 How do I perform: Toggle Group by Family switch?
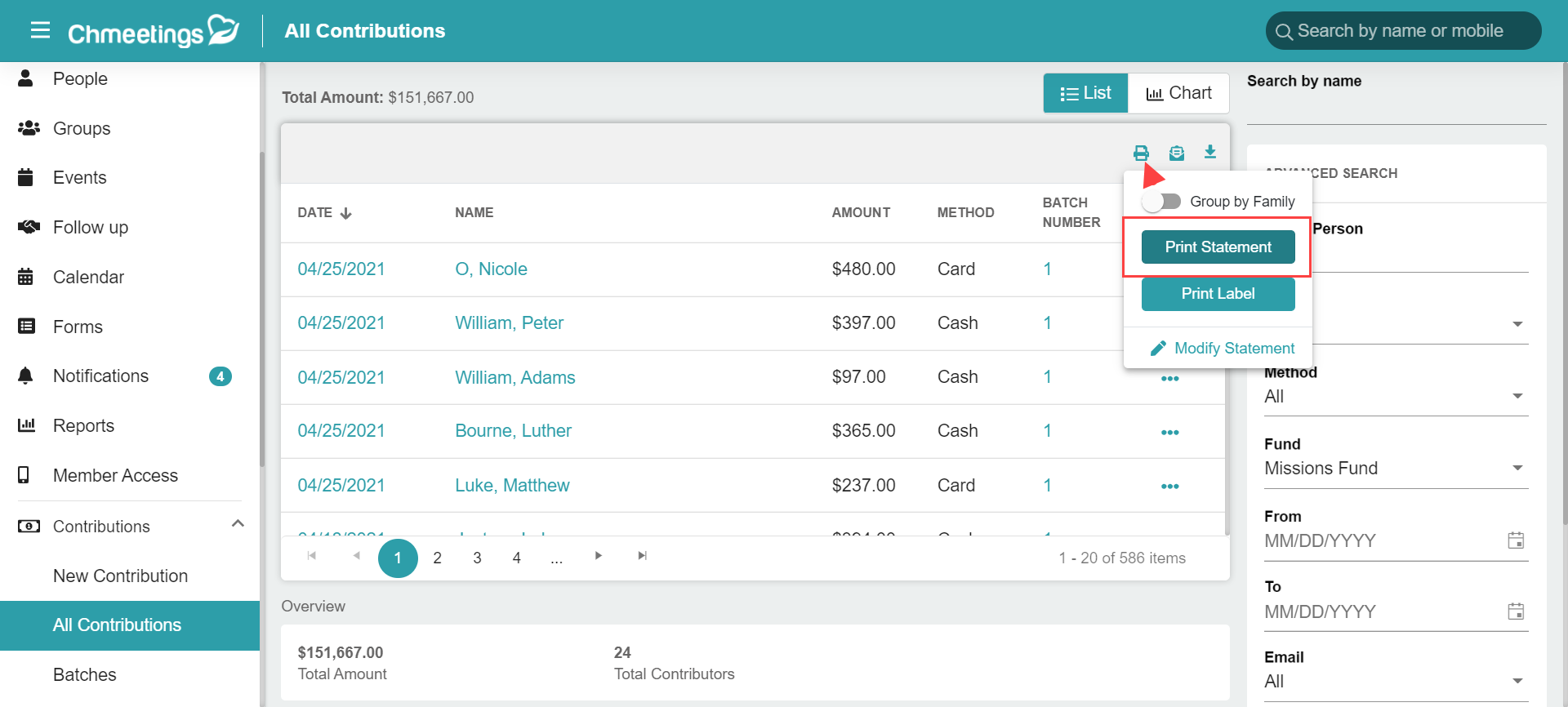(x=1161, y=202)
